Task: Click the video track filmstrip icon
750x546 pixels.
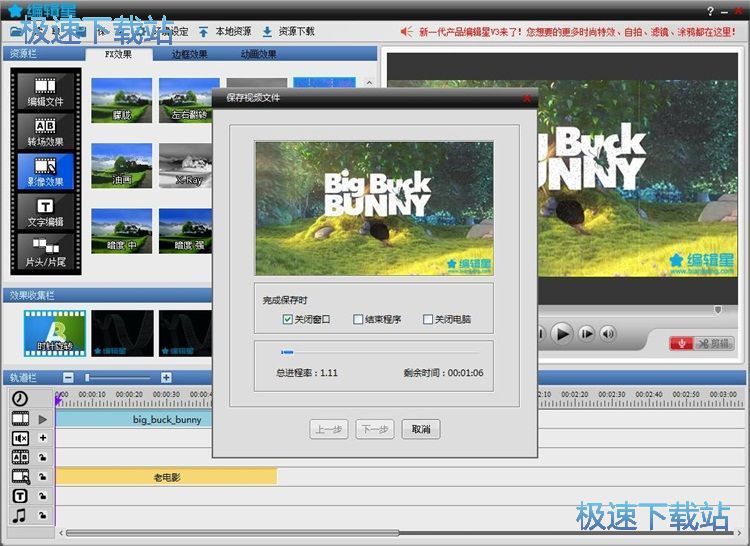Action: pos(20,419)
